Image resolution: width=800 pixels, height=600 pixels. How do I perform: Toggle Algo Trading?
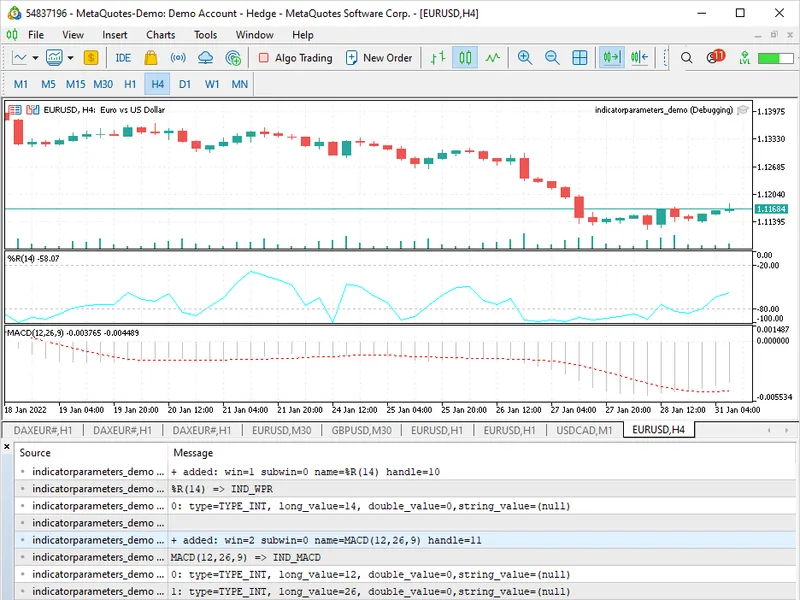coord(295,58)
